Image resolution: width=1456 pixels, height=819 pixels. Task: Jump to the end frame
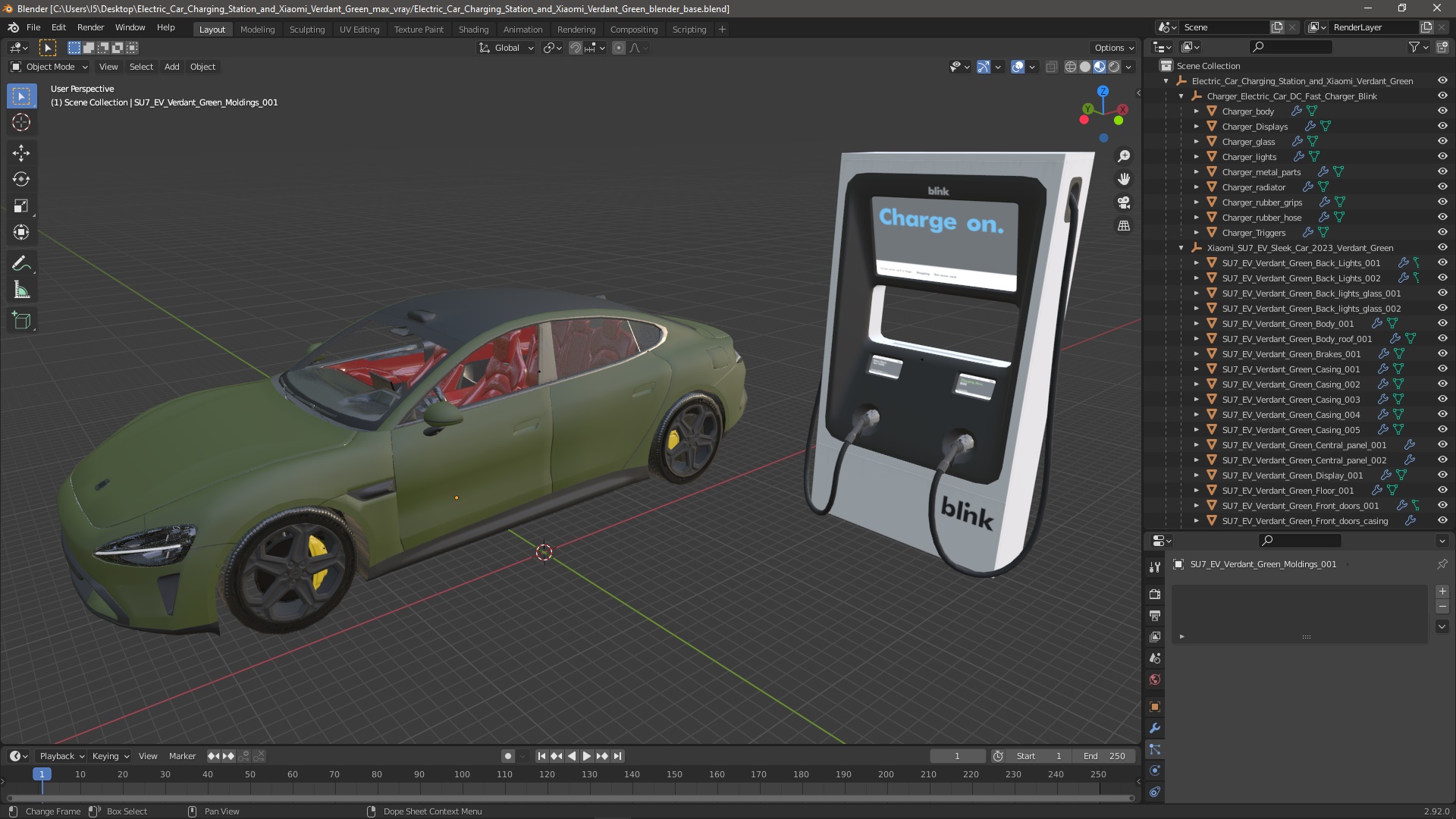pyautogui.click(x=617, y=756)
